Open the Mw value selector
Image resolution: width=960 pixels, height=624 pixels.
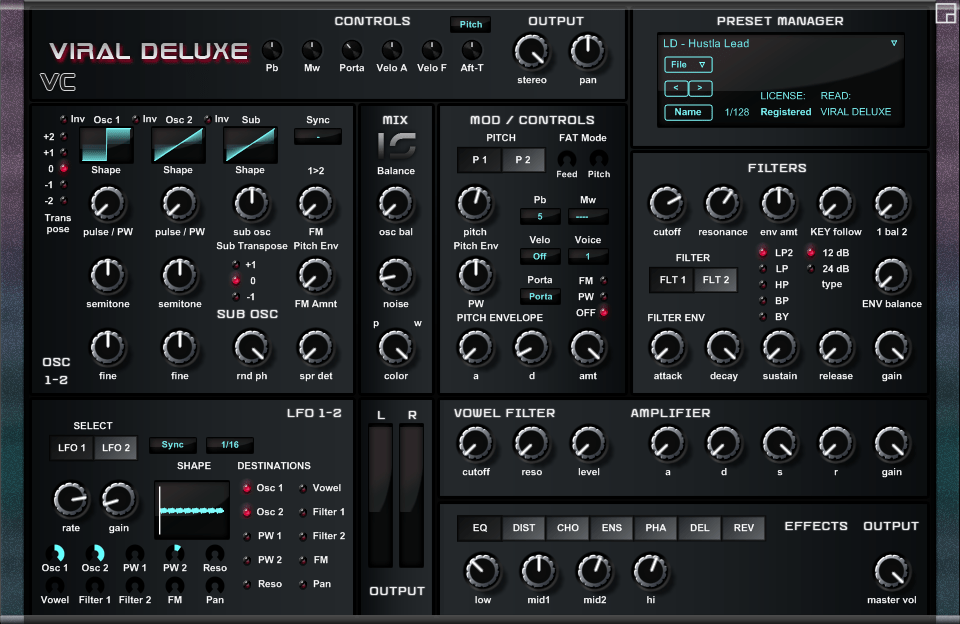588,216
